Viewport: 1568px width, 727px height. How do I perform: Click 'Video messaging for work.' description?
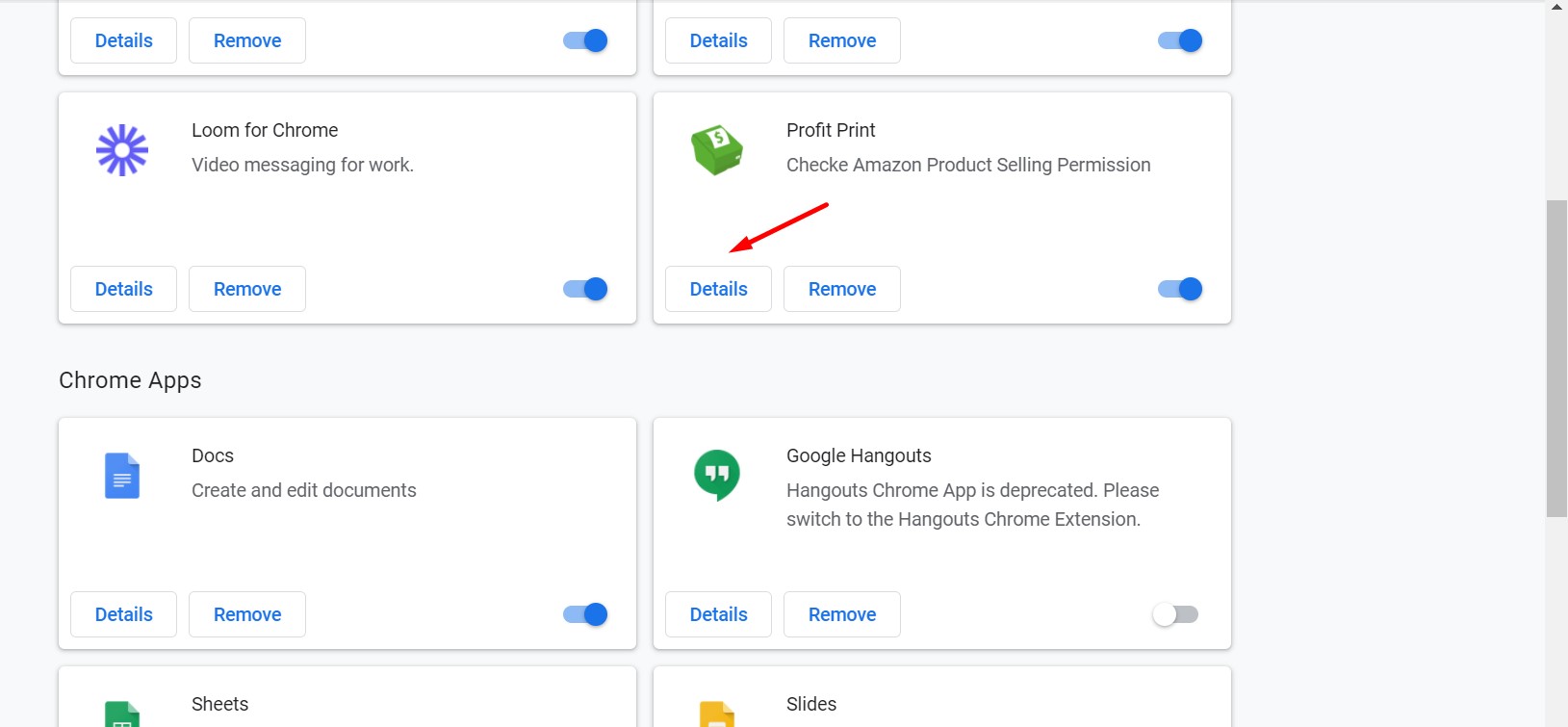[x=302, y=165]
